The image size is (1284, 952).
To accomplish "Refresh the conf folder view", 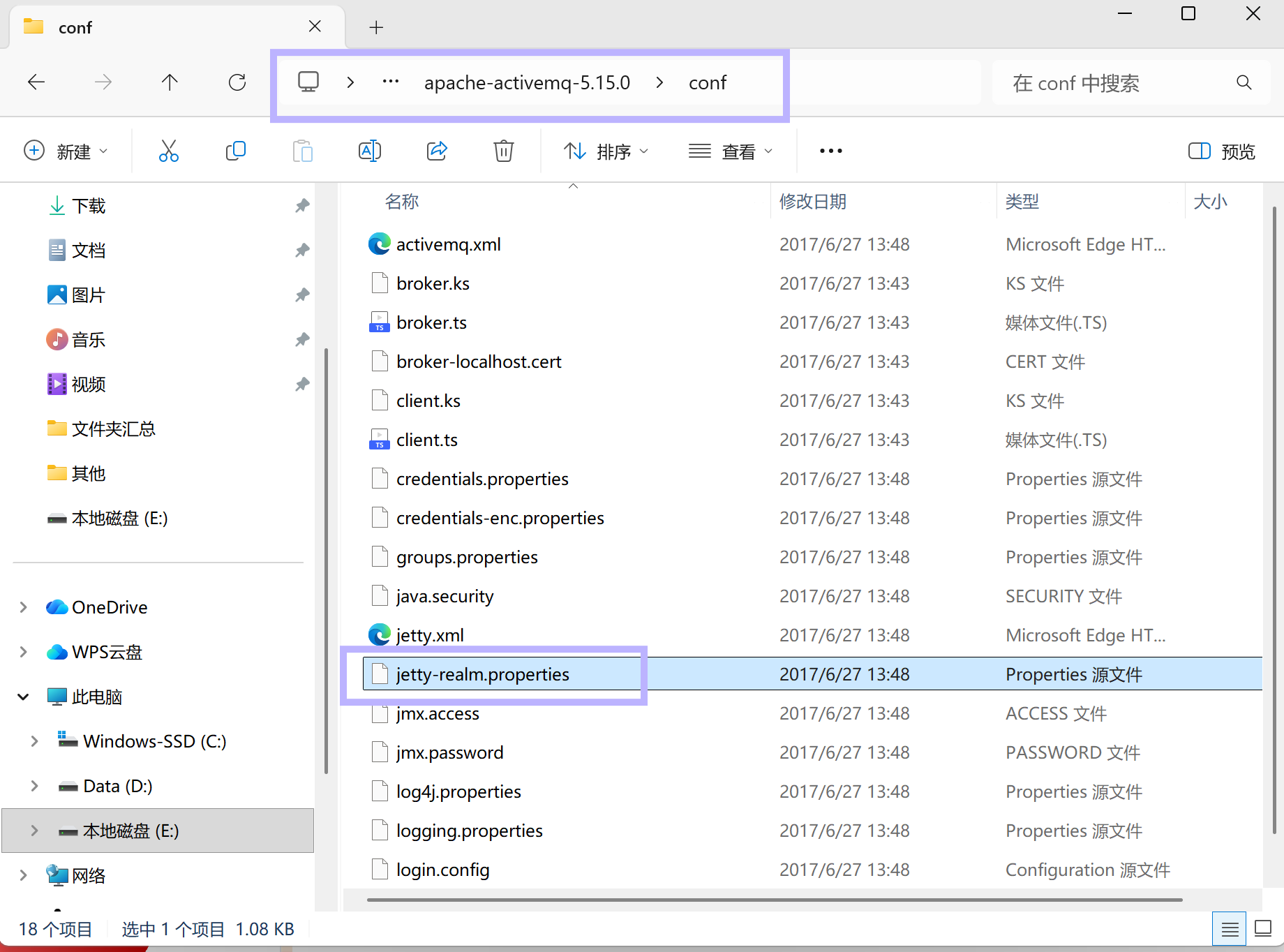I will (x=237, y=82).
